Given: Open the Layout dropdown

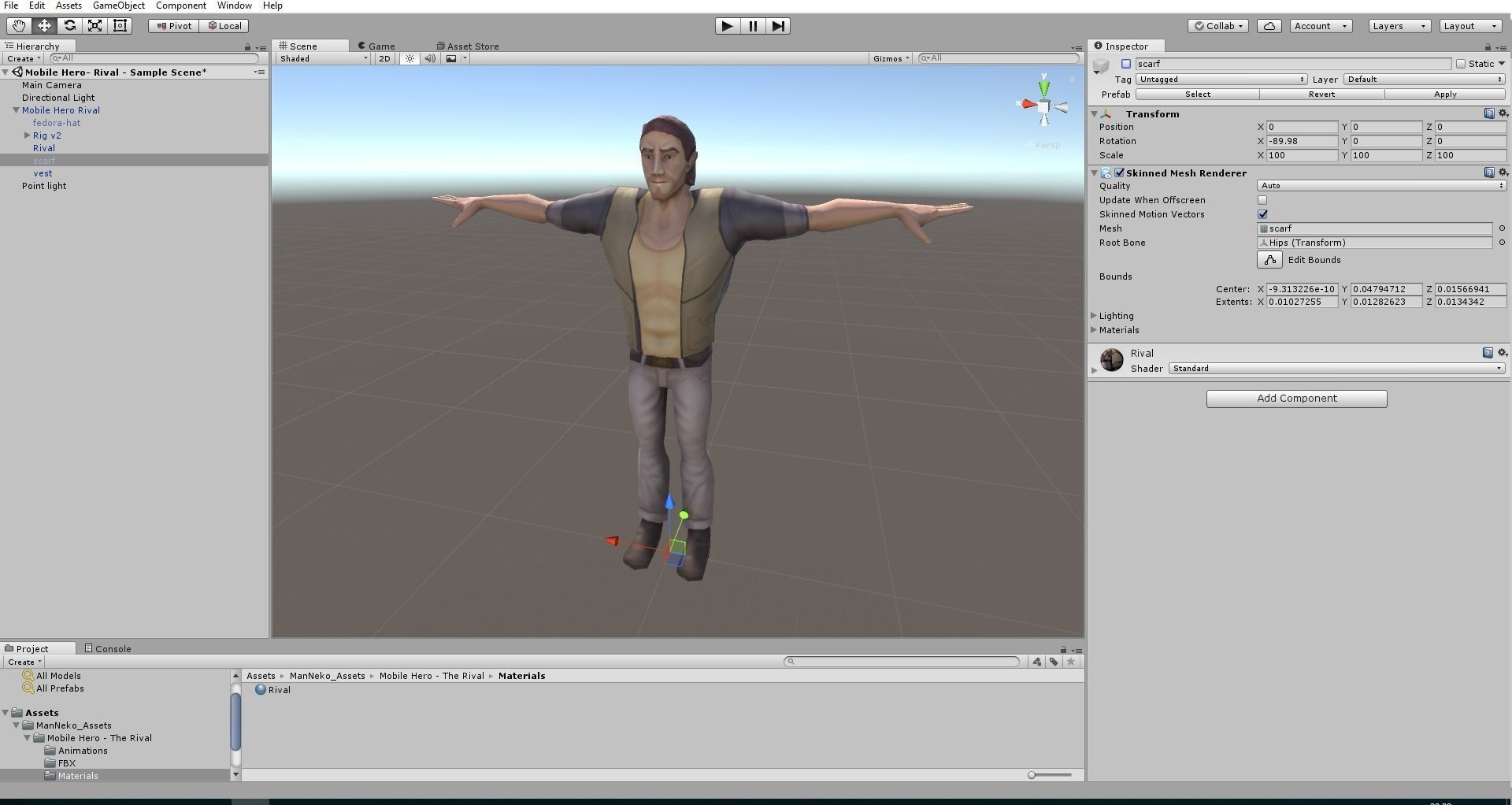Looking at the screenshot, I should pyautogui.click(x=1470, y=26).
